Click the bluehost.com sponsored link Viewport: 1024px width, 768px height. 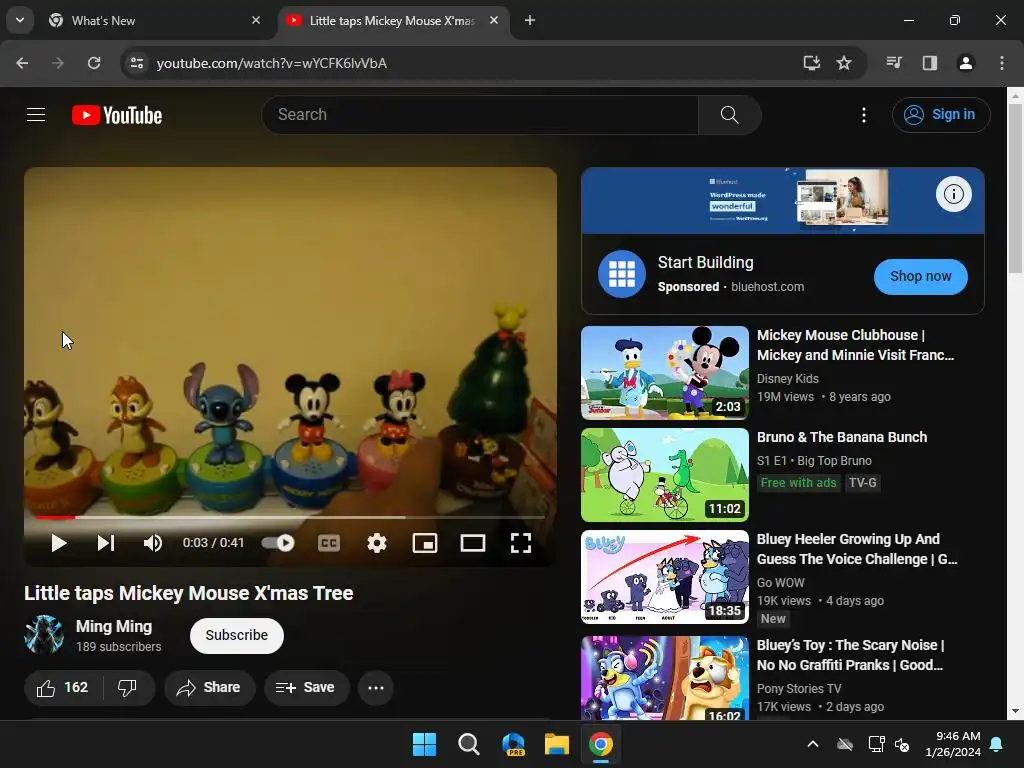(767, 287)
